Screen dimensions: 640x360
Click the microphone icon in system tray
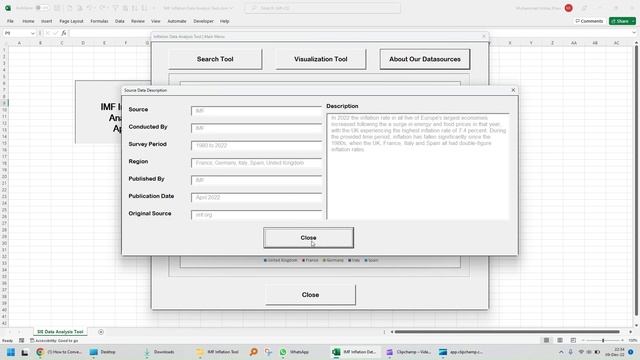pos(571,352)
